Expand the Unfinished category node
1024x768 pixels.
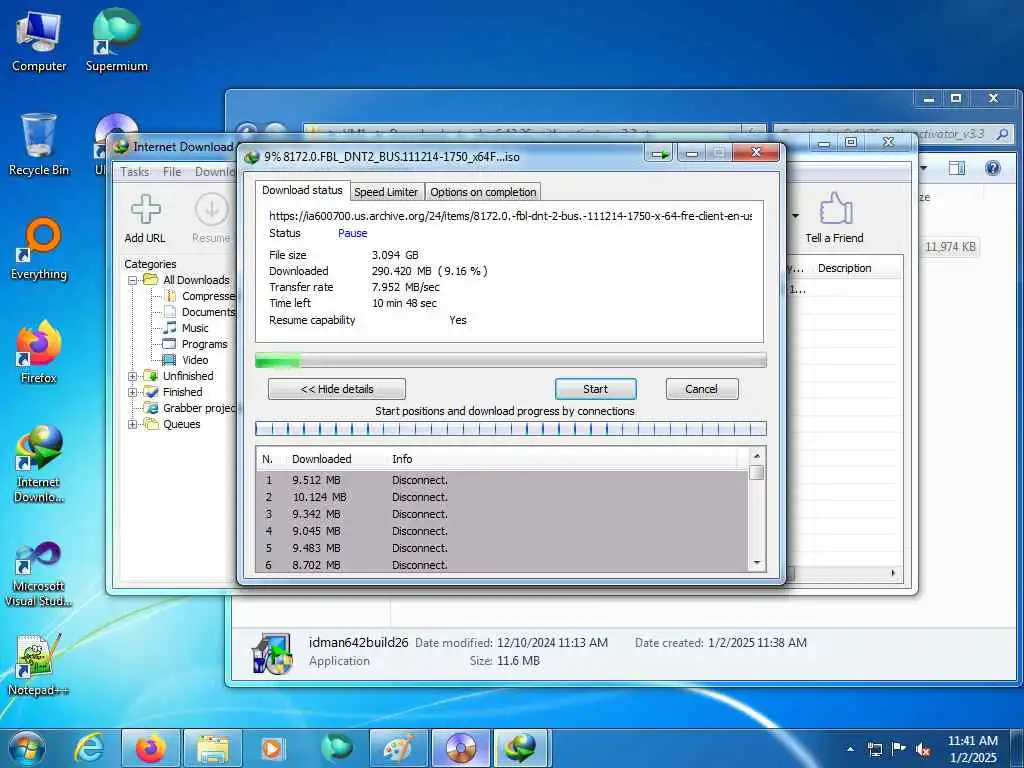(x=132, y=376)
